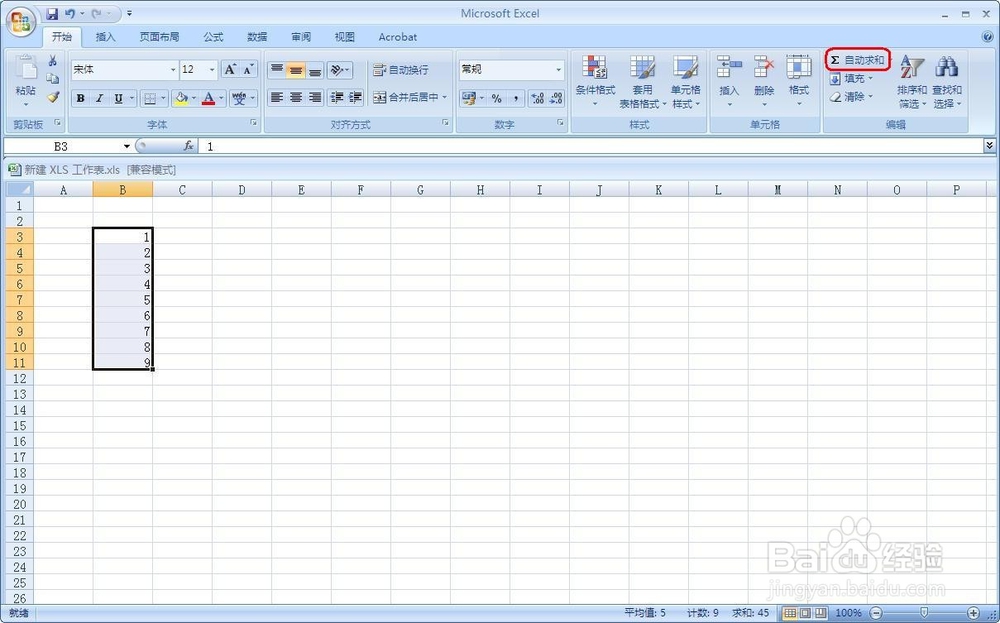
Task: Apply percent style
Action: tap(496, 98)
